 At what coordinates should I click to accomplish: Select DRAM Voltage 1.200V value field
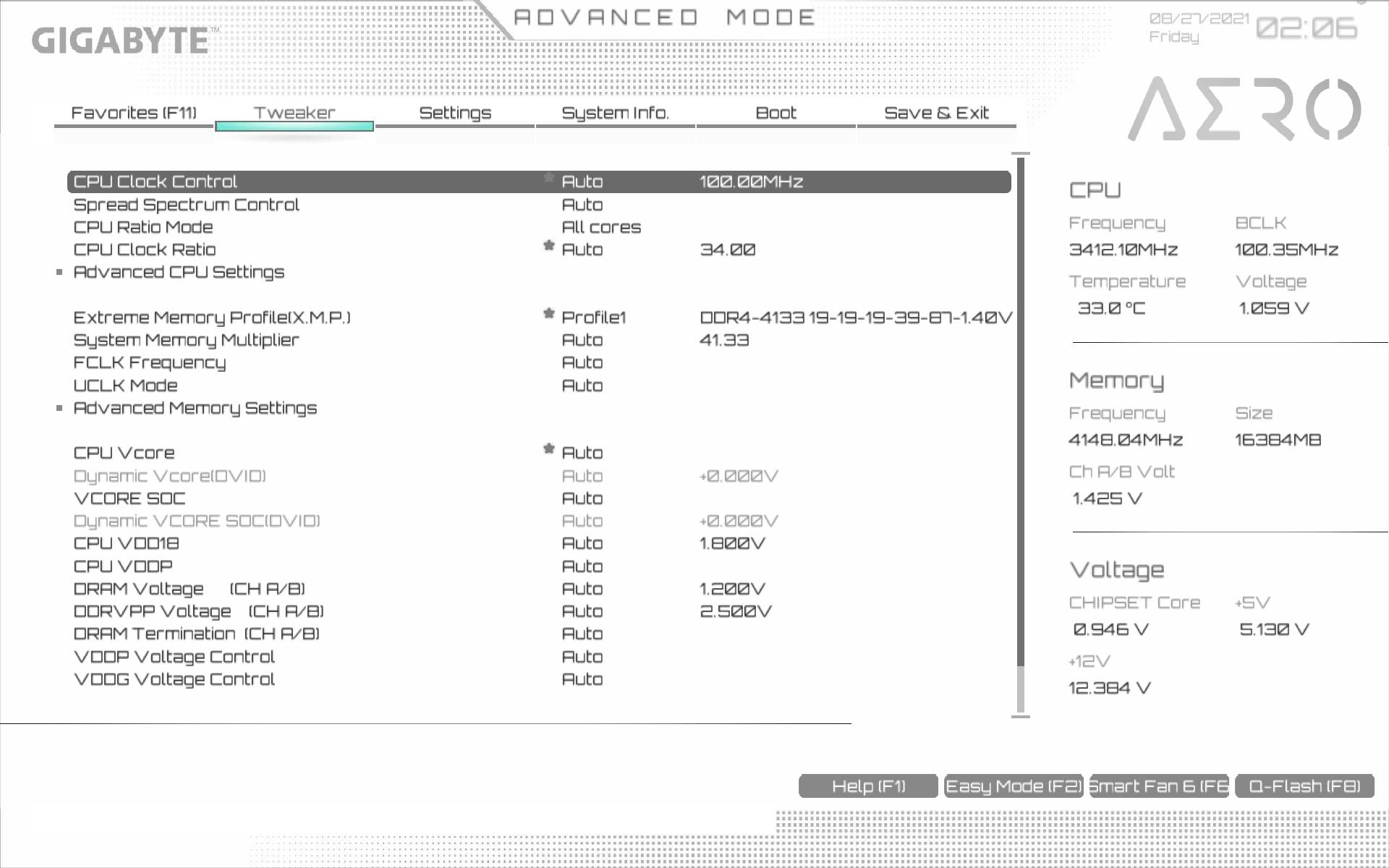(732, 589)
